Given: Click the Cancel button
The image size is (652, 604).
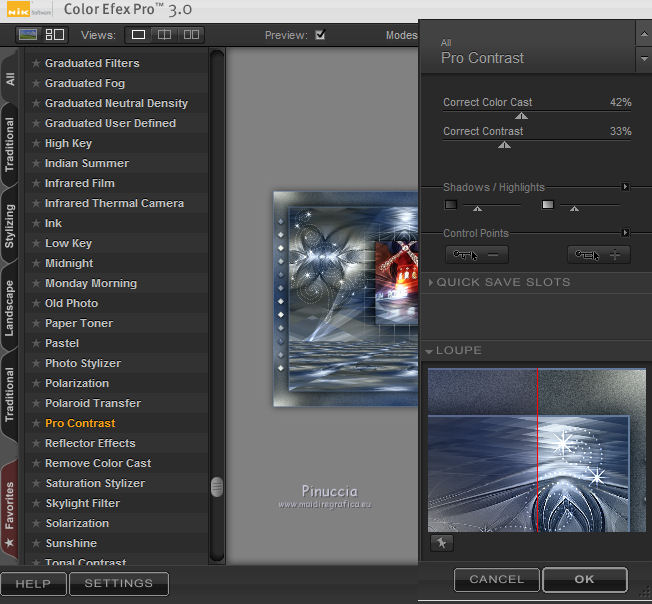Looking at the screenshot, I should pos(496,579).
